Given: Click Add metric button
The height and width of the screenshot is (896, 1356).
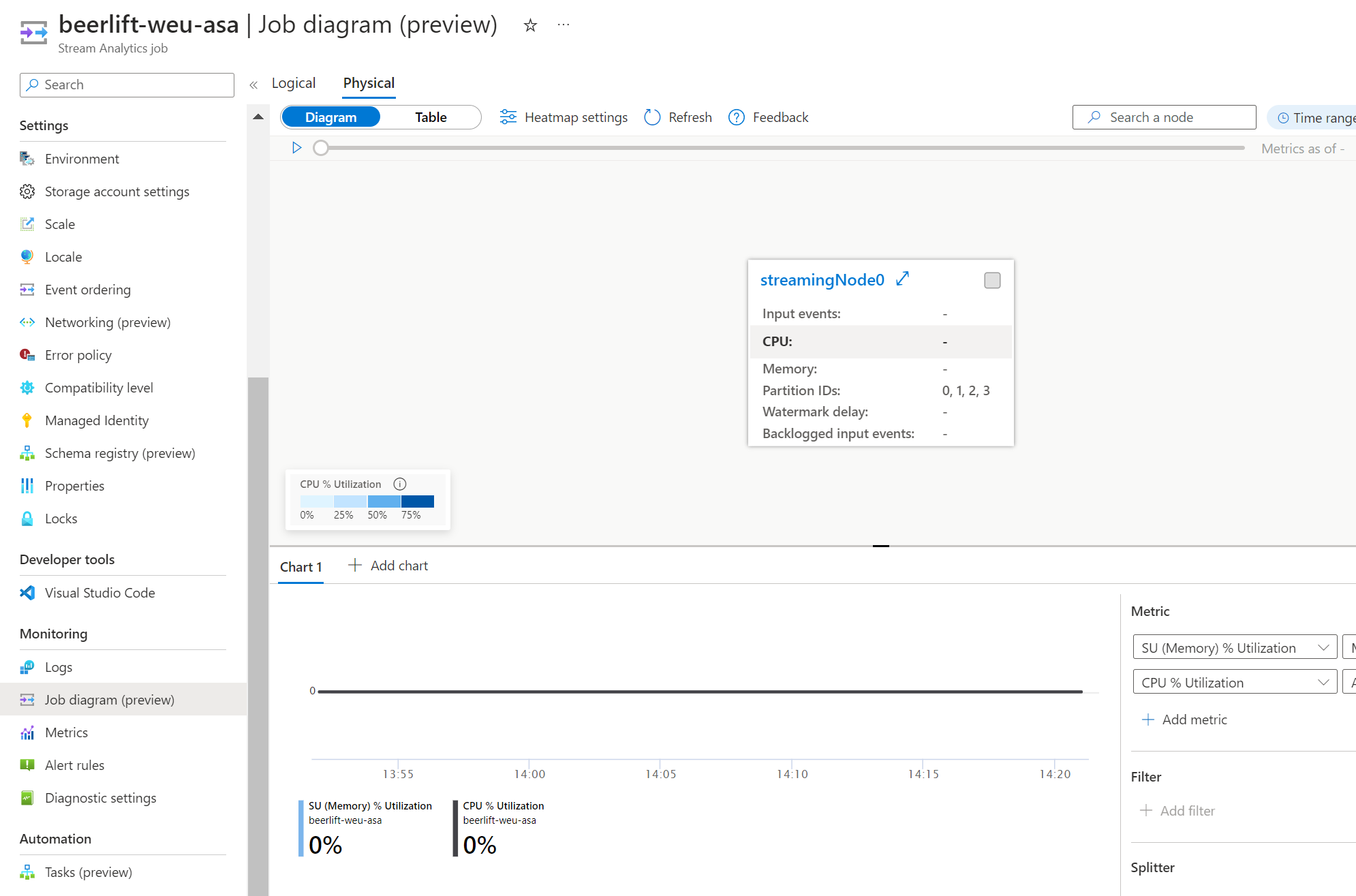Looking at the screenshot, I should [x=1184, y=720].
